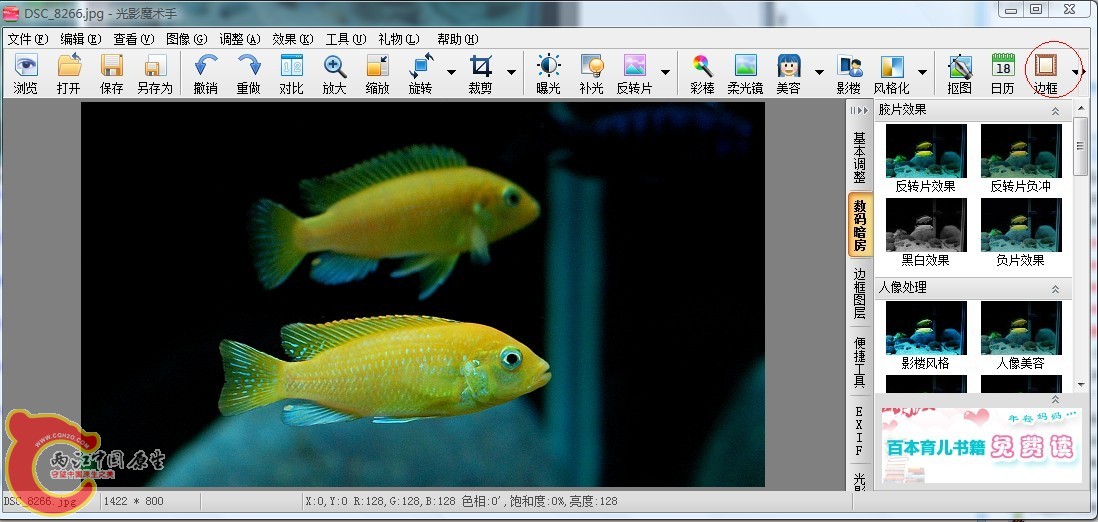
Task: Collapse the 人像处理 section
Action: pyautogui.click(x=1055, y=289)
